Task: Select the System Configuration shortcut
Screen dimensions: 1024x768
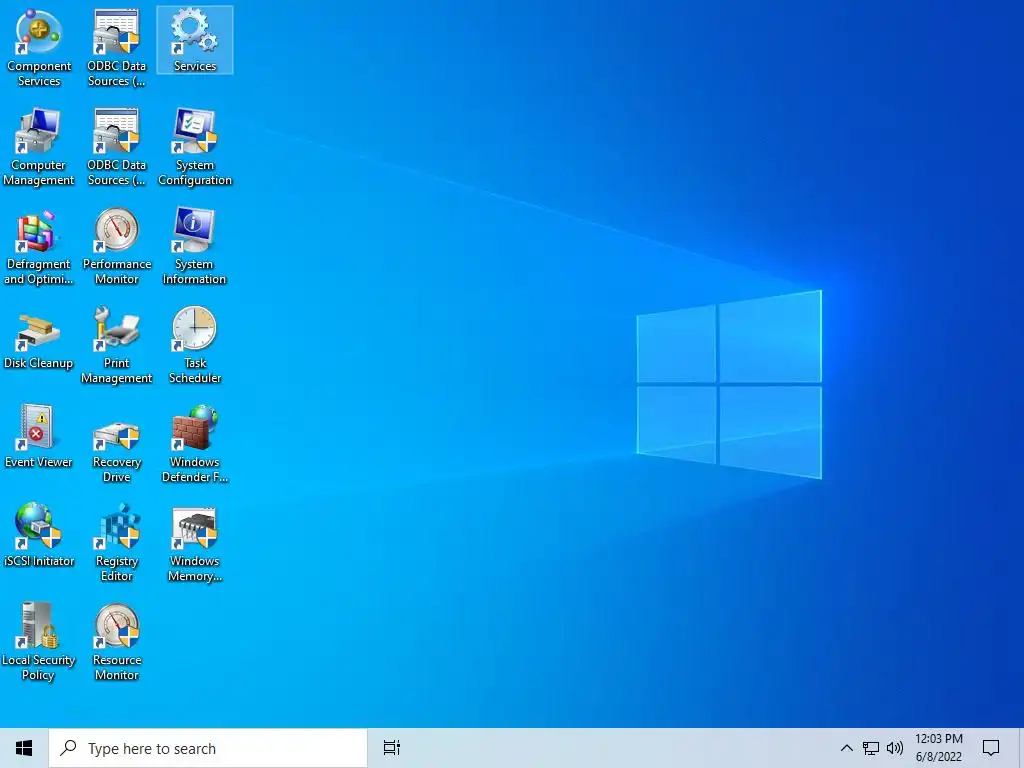Action: [195, 148]
